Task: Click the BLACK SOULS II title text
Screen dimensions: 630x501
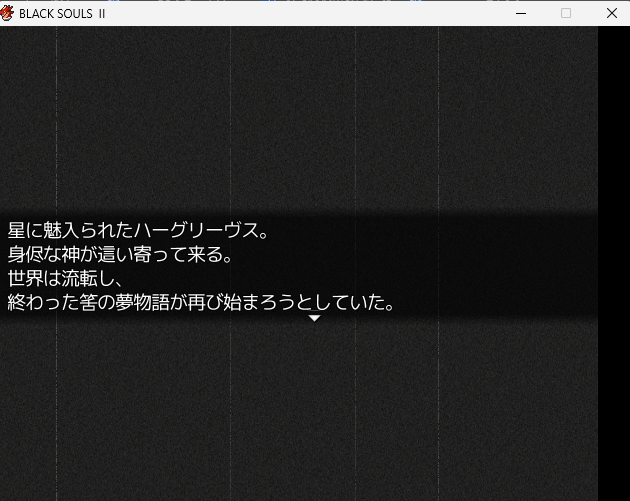Action: tap(62, 14)
